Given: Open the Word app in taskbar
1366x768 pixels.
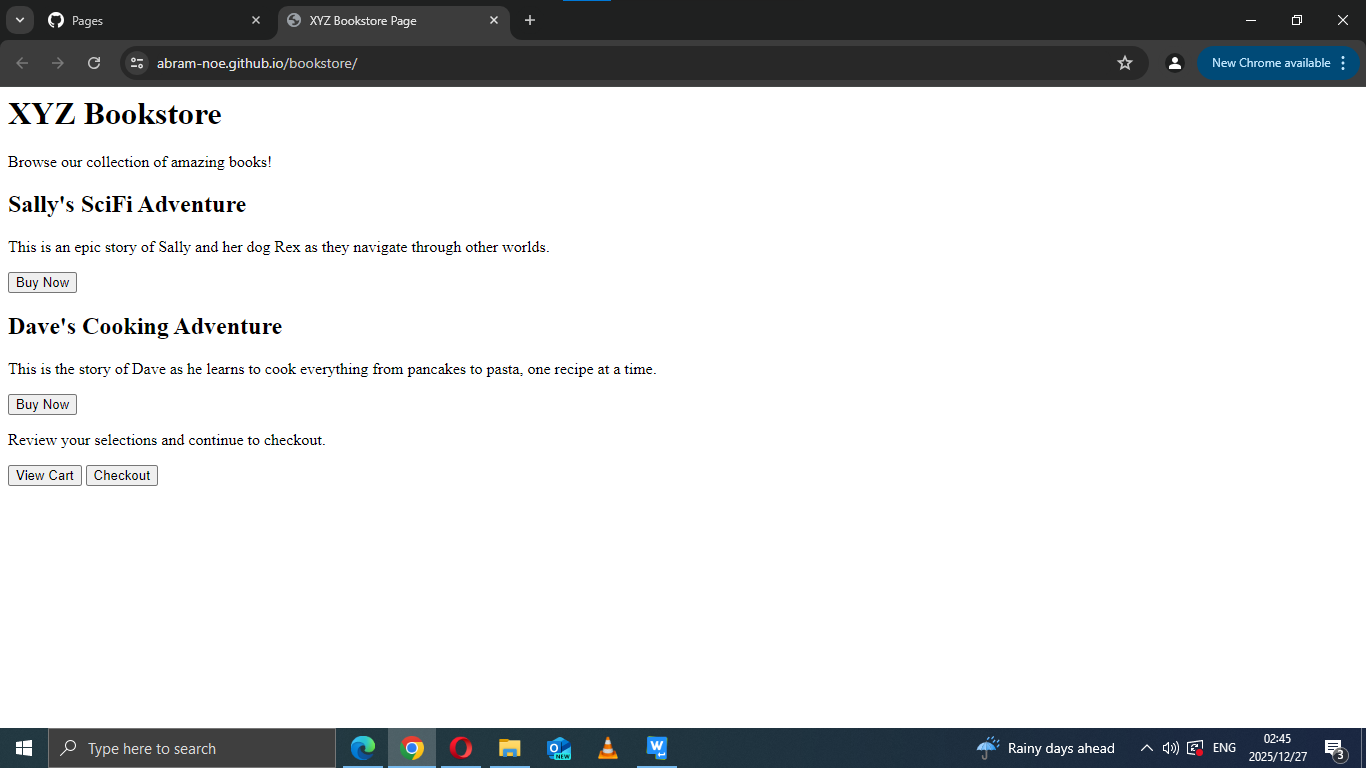Looking at the screenshot, I should 656,748.
